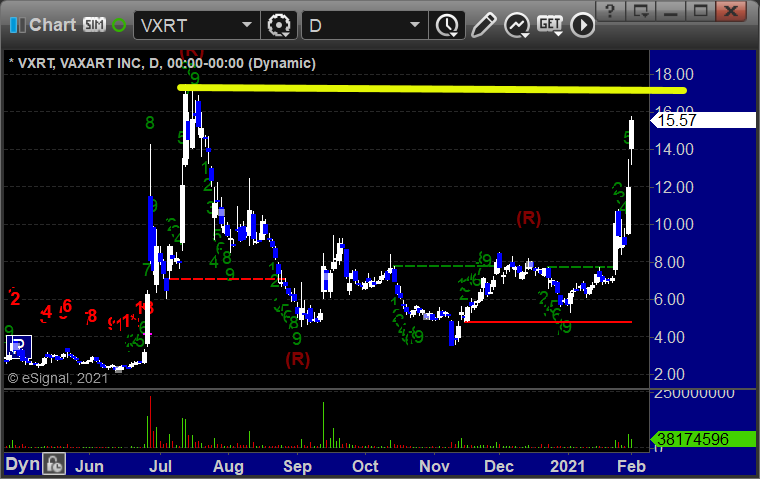
Task: Click the SIM simulated trading badge
Action: tap(94, 24)
